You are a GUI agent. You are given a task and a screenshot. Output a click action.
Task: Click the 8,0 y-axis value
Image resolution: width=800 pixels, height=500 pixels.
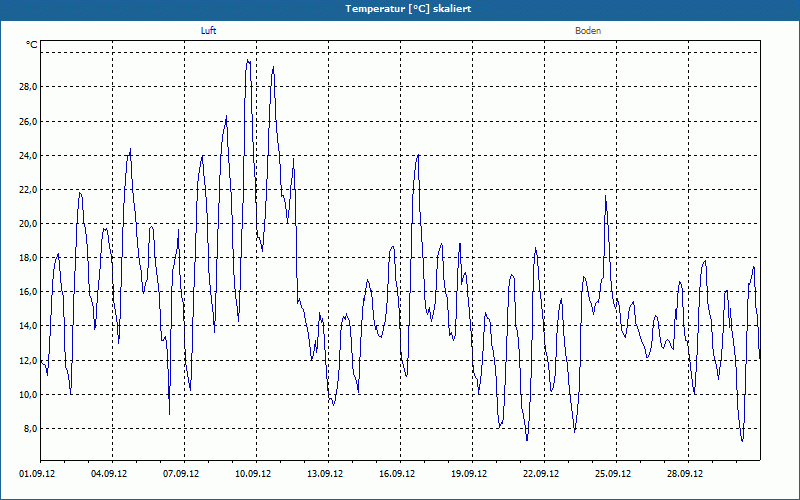point(30,429)
